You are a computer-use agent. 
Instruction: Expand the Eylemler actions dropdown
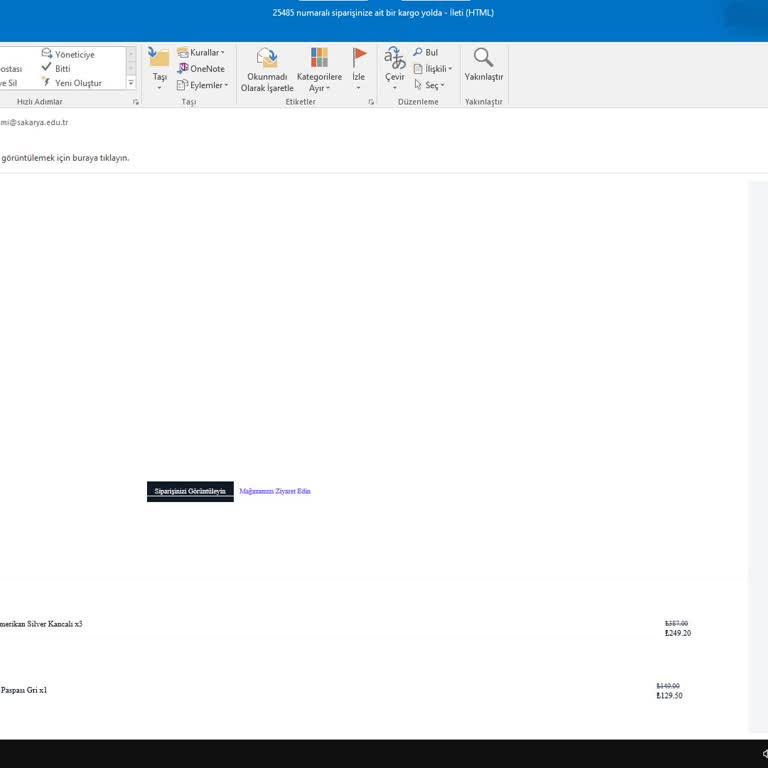click(x=203, y=85)
